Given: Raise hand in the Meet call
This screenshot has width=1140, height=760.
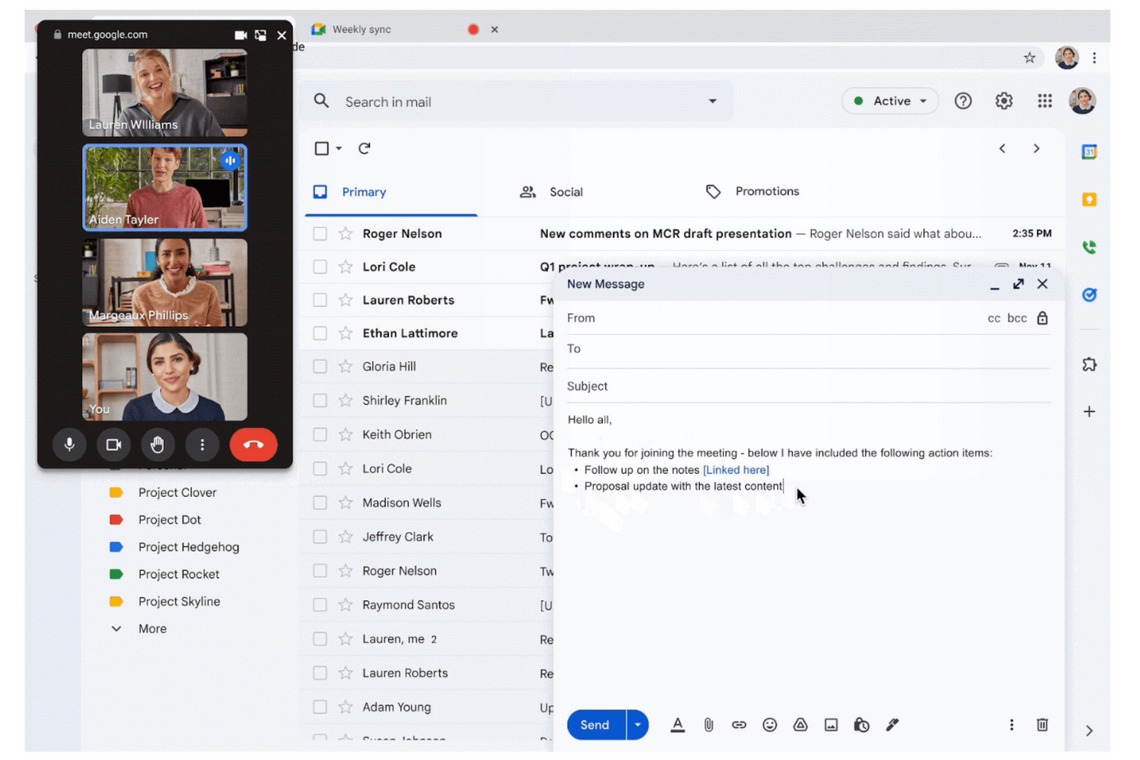Looking at the screenshot, I should (x=157, y=445).
